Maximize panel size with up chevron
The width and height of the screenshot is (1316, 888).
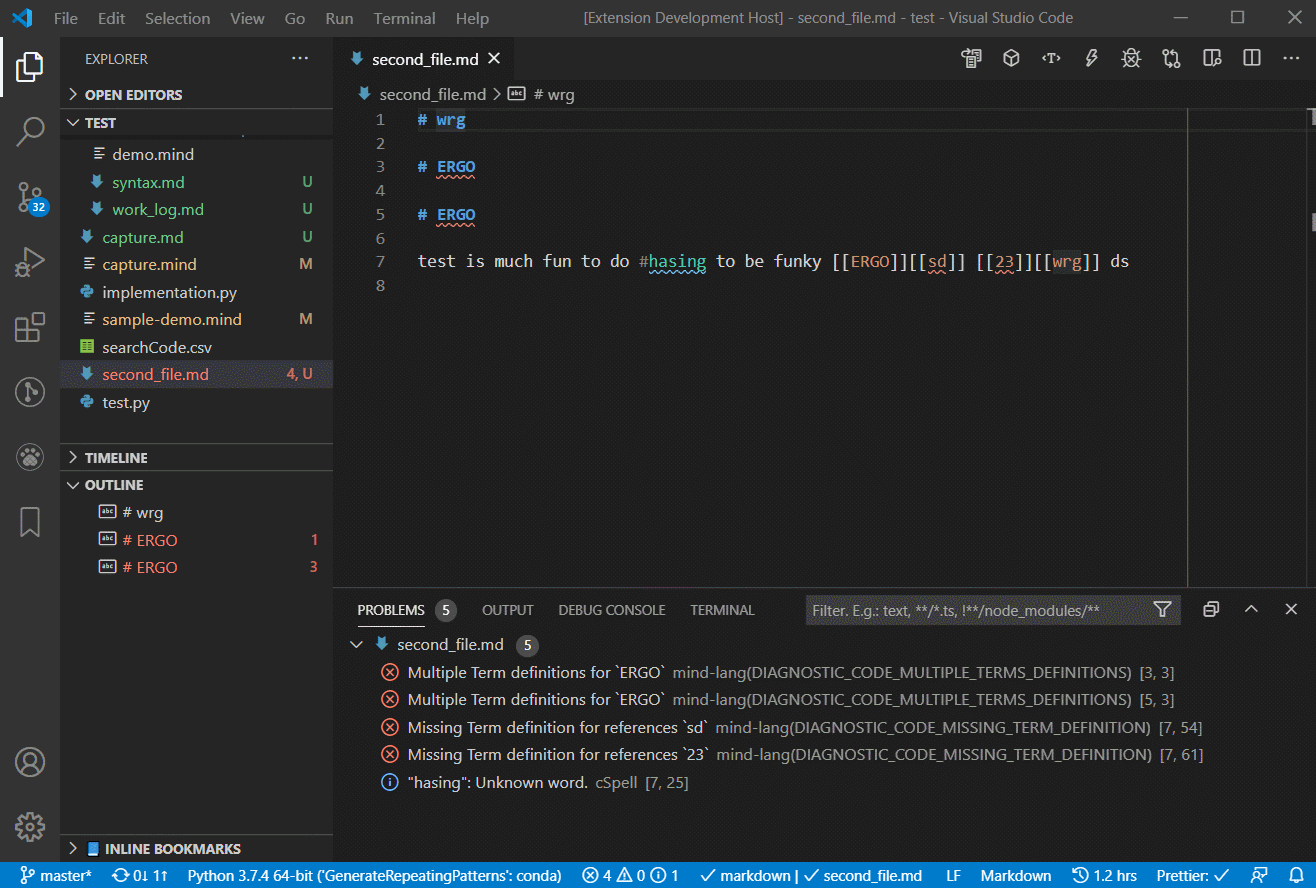pyautogui.click(x=1251, y=610)
